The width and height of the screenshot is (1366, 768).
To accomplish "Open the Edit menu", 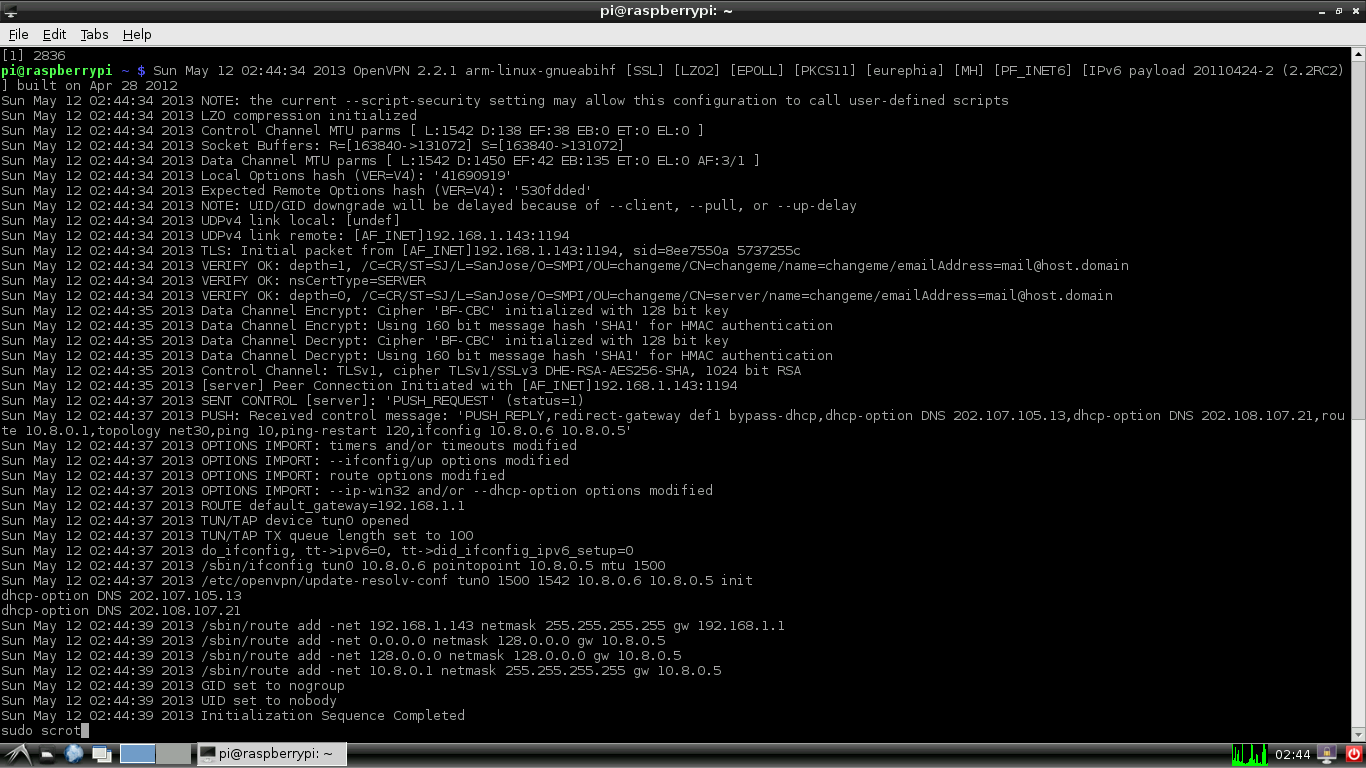I will (54, 34).
